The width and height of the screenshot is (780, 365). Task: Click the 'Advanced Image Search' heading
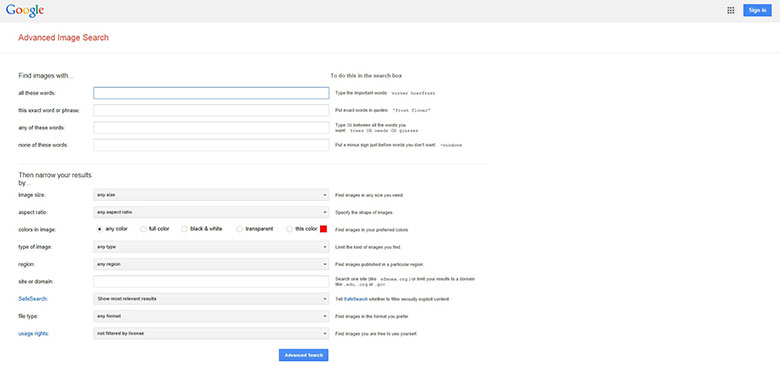(63, 37)
